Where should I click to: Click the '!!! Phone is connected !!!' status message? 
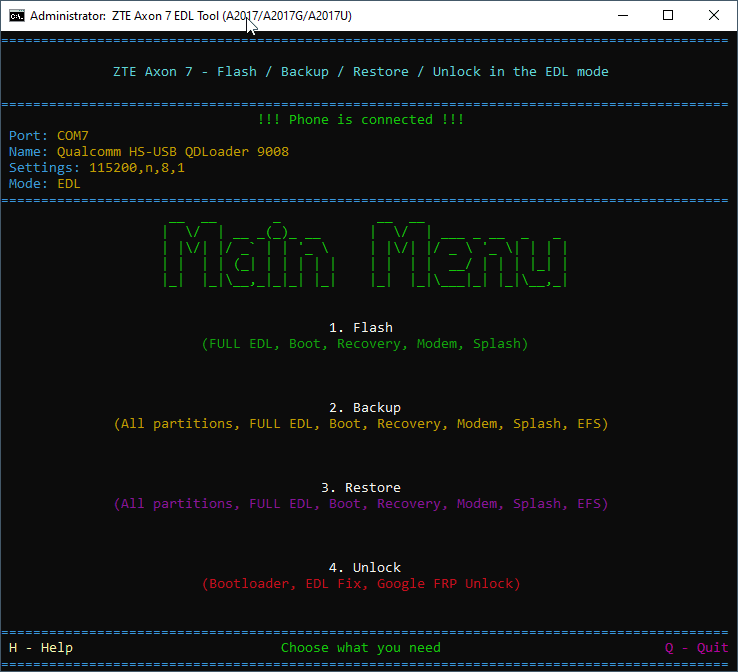click(361, 120)
